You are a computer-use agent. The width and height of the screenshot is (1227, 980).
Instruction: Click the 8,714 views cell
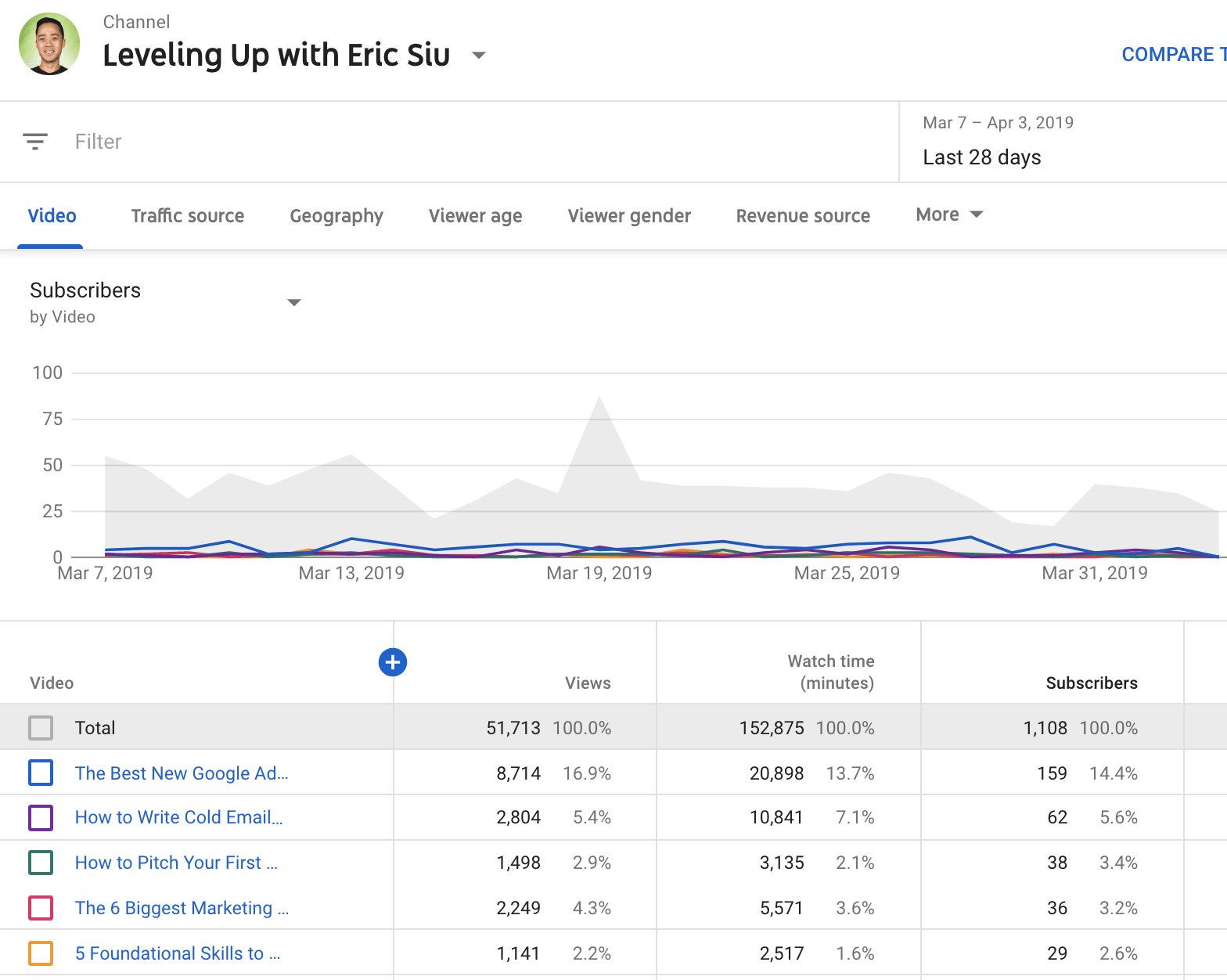tap(519, 773)
